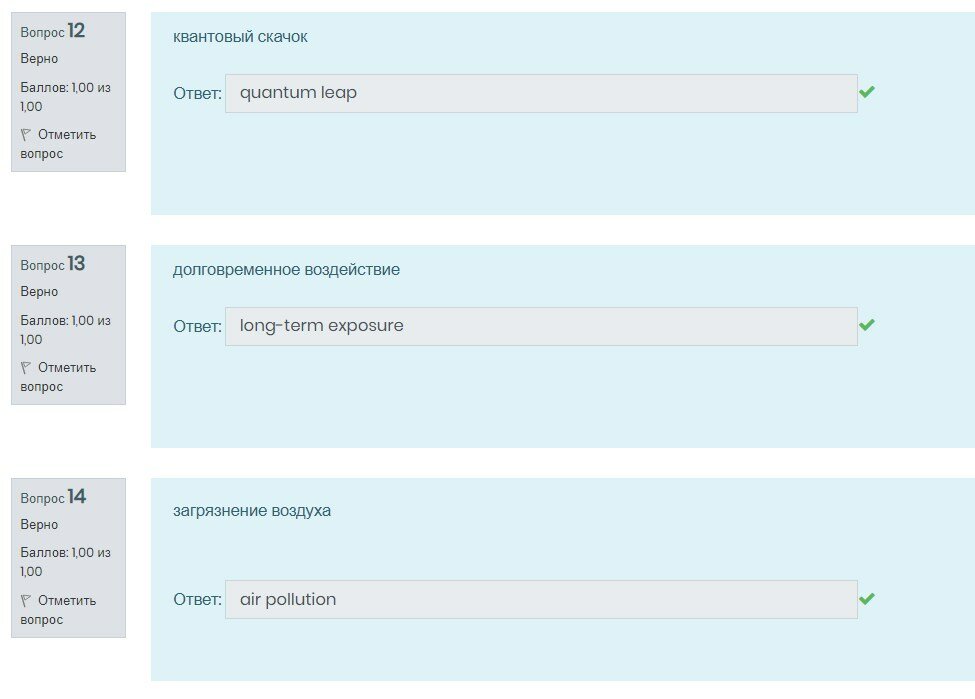Click the question text 'квантовый скачок'

point(240,37)
